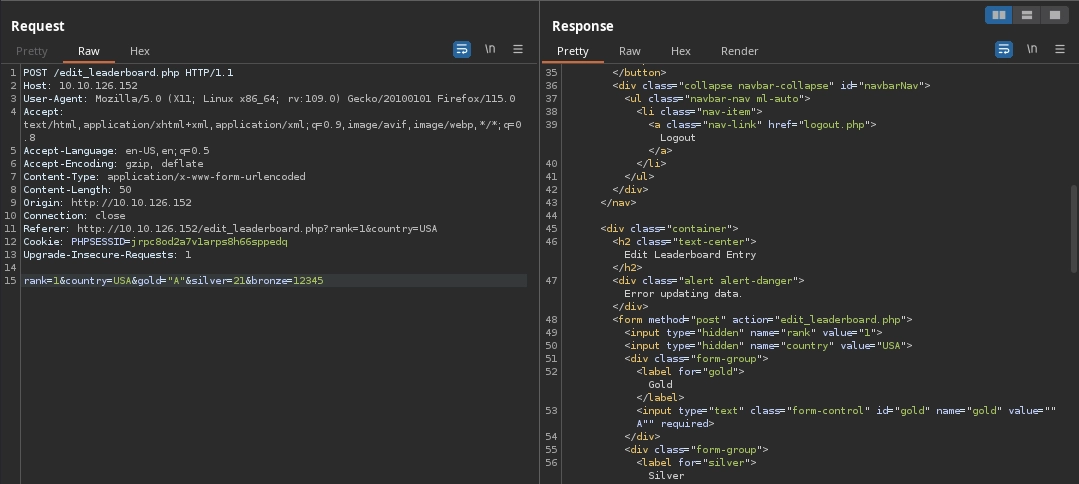1079x484 pixels.
Task: Toggle word wrap in the Response panel
Action: (1003, 49)
